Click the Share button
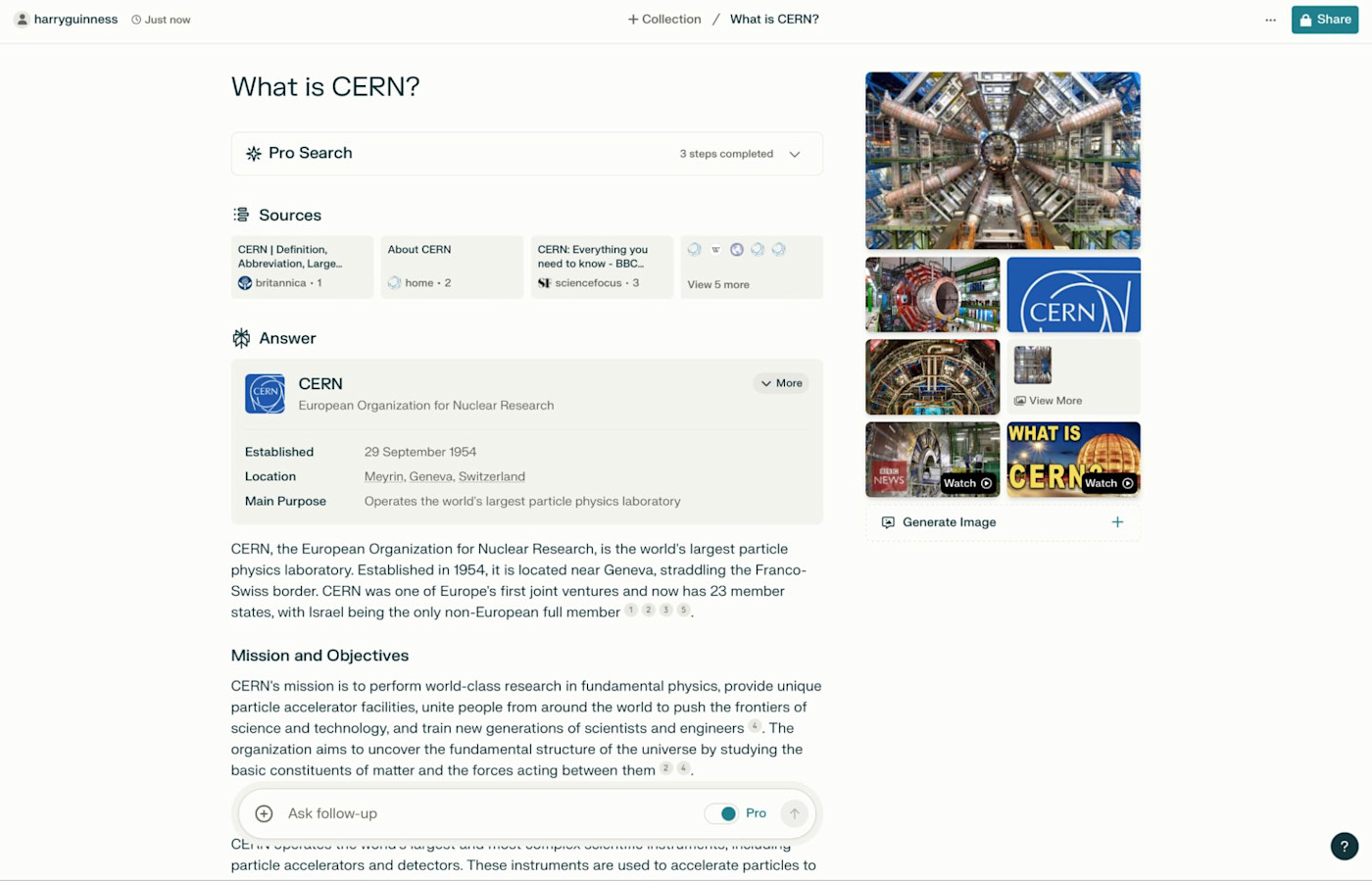Image resolution: width=1372 pixels, height=881 pixels. pos(1325,20)
